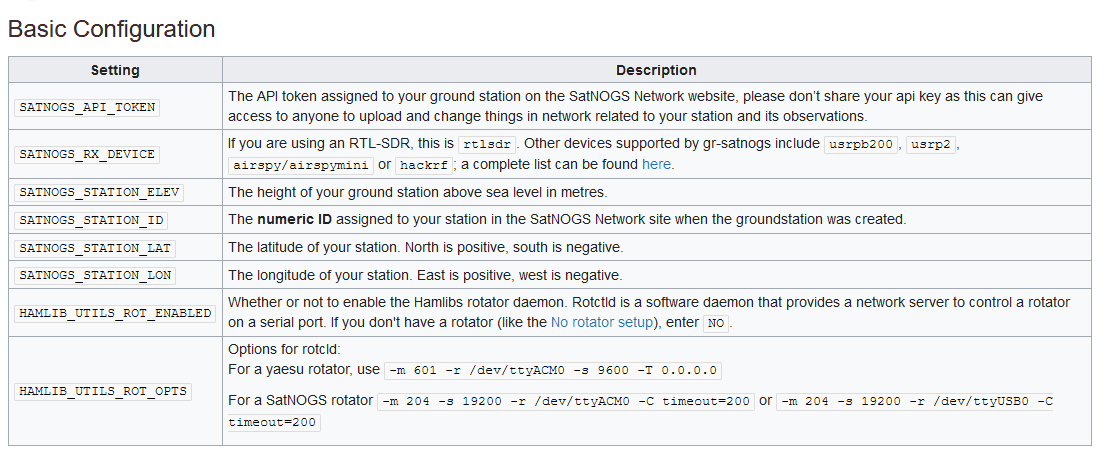Click the SATNOGS_STATION_ID setting name
This screenshot has height=456, width=1109.
[92, 220]
